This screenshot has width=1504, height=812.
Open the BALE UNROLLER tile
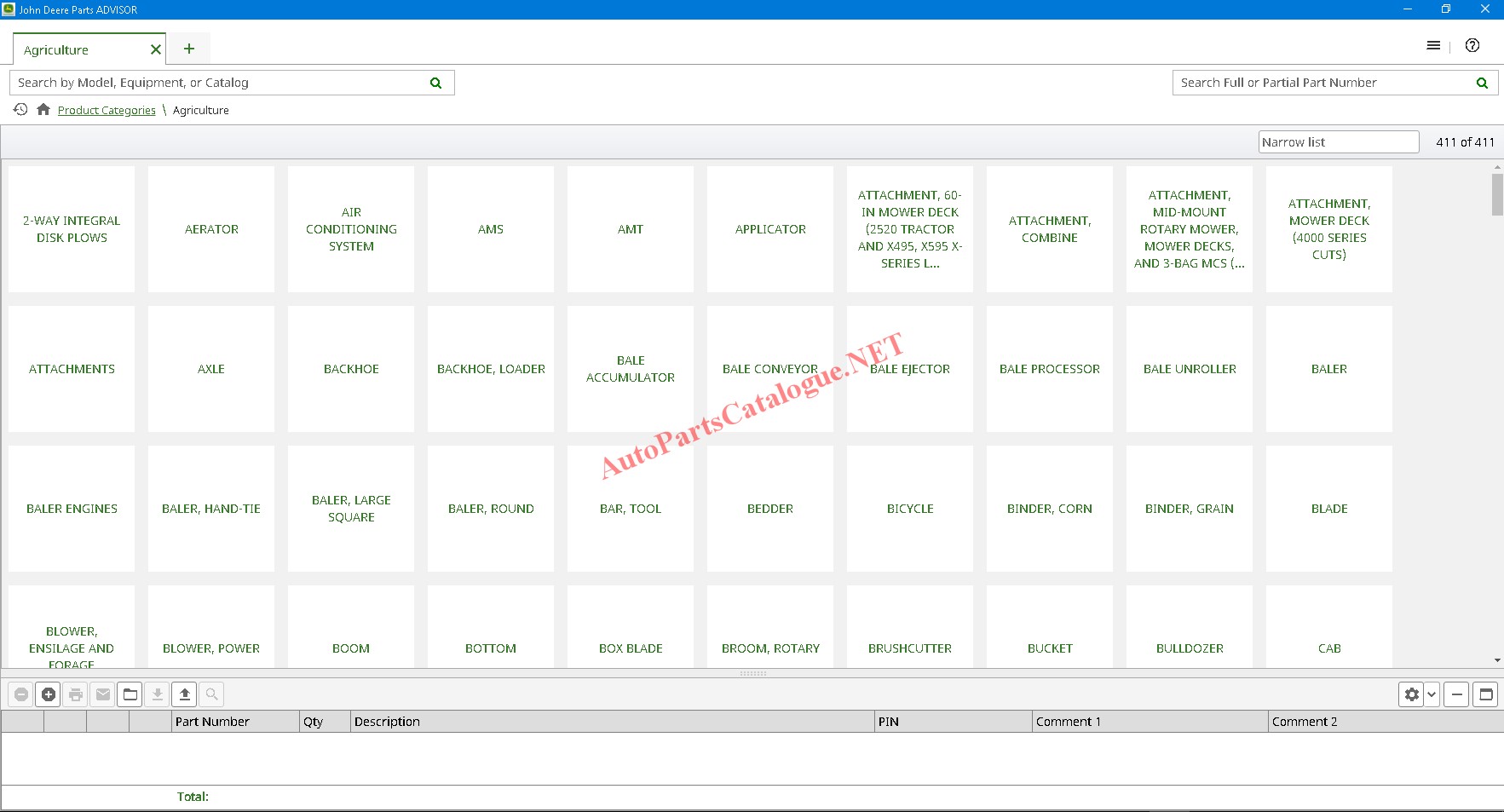pos(1190,369)
